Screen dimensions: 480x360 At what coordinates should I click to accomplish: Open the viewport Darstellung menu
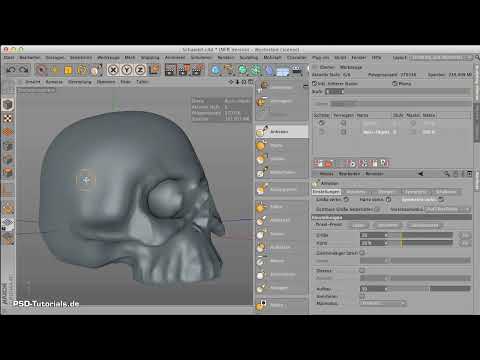point(80,82)
